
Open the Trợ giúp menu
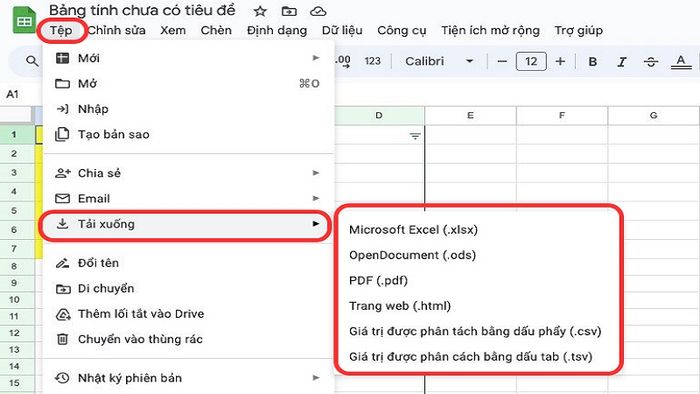(x=579, y=30)
